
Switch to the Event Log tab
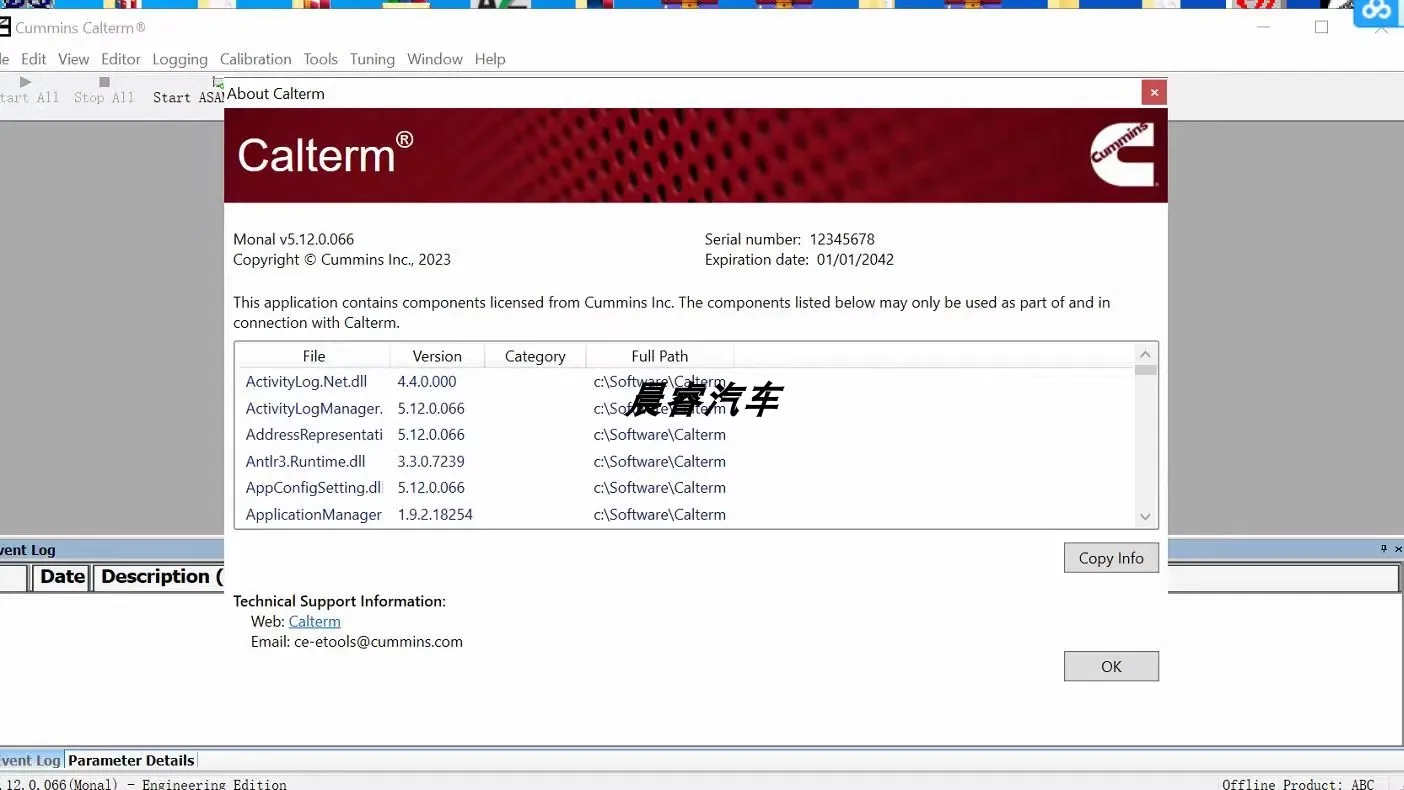(30, 760)
